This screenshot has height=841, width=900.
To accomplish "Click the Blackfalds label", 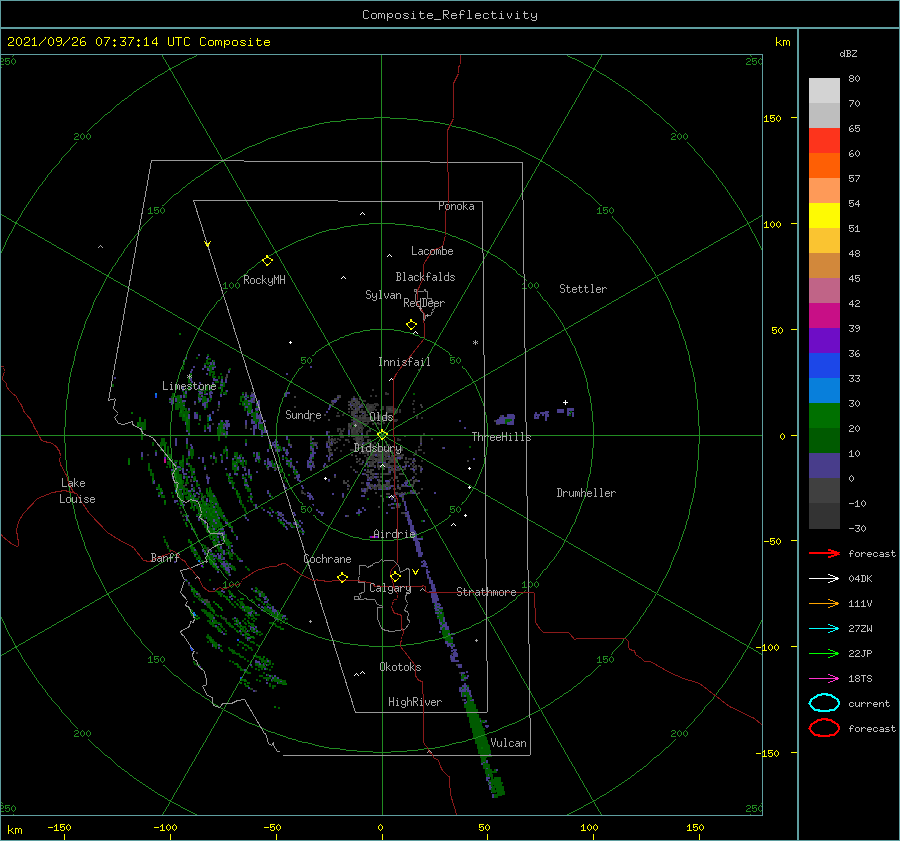I will point(425,277).
